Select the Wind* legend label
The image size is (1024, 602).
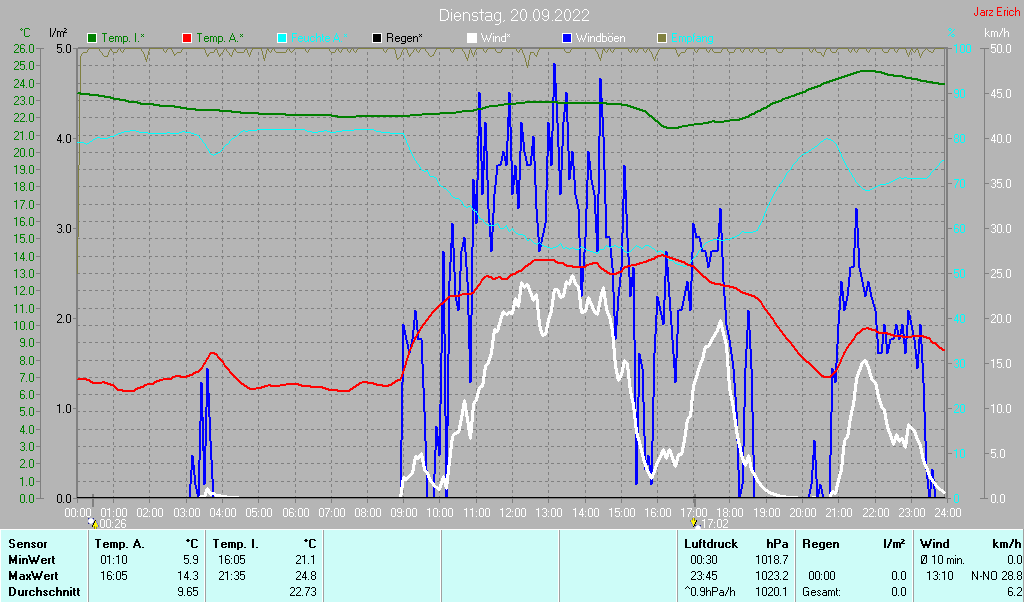click(496, 39)
